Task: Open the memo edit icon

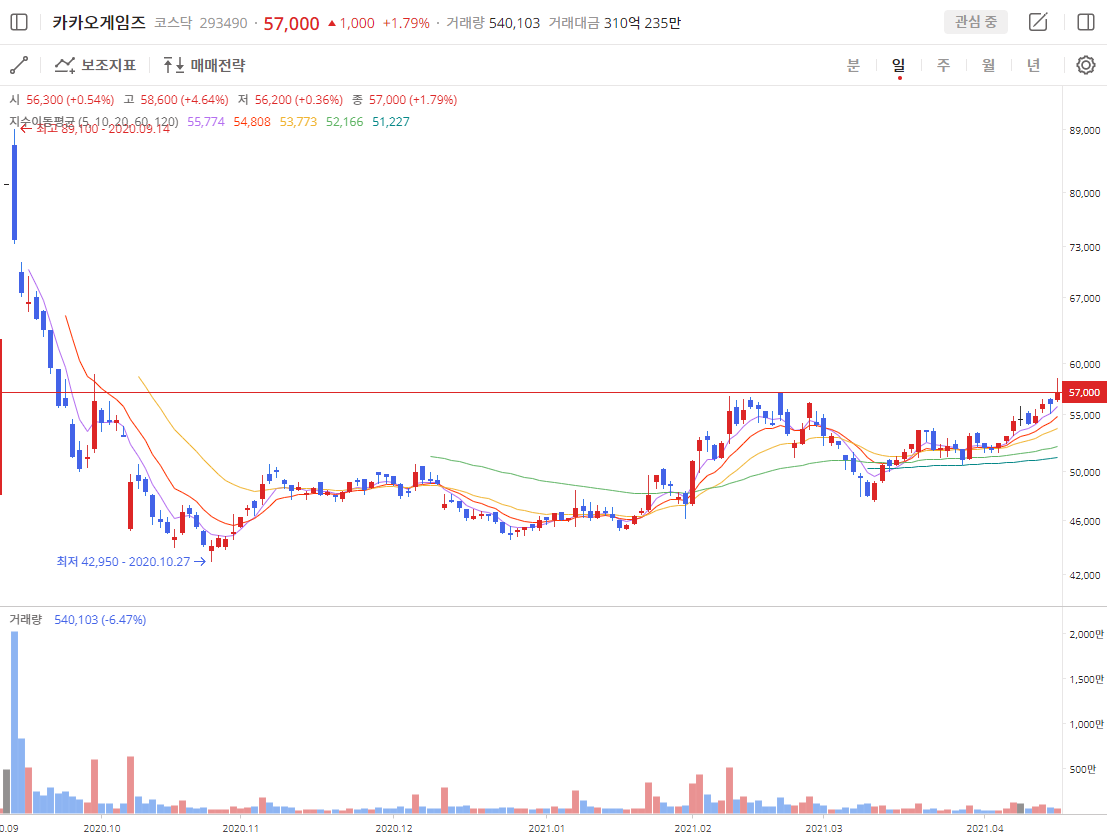Action: (1038, 22)
